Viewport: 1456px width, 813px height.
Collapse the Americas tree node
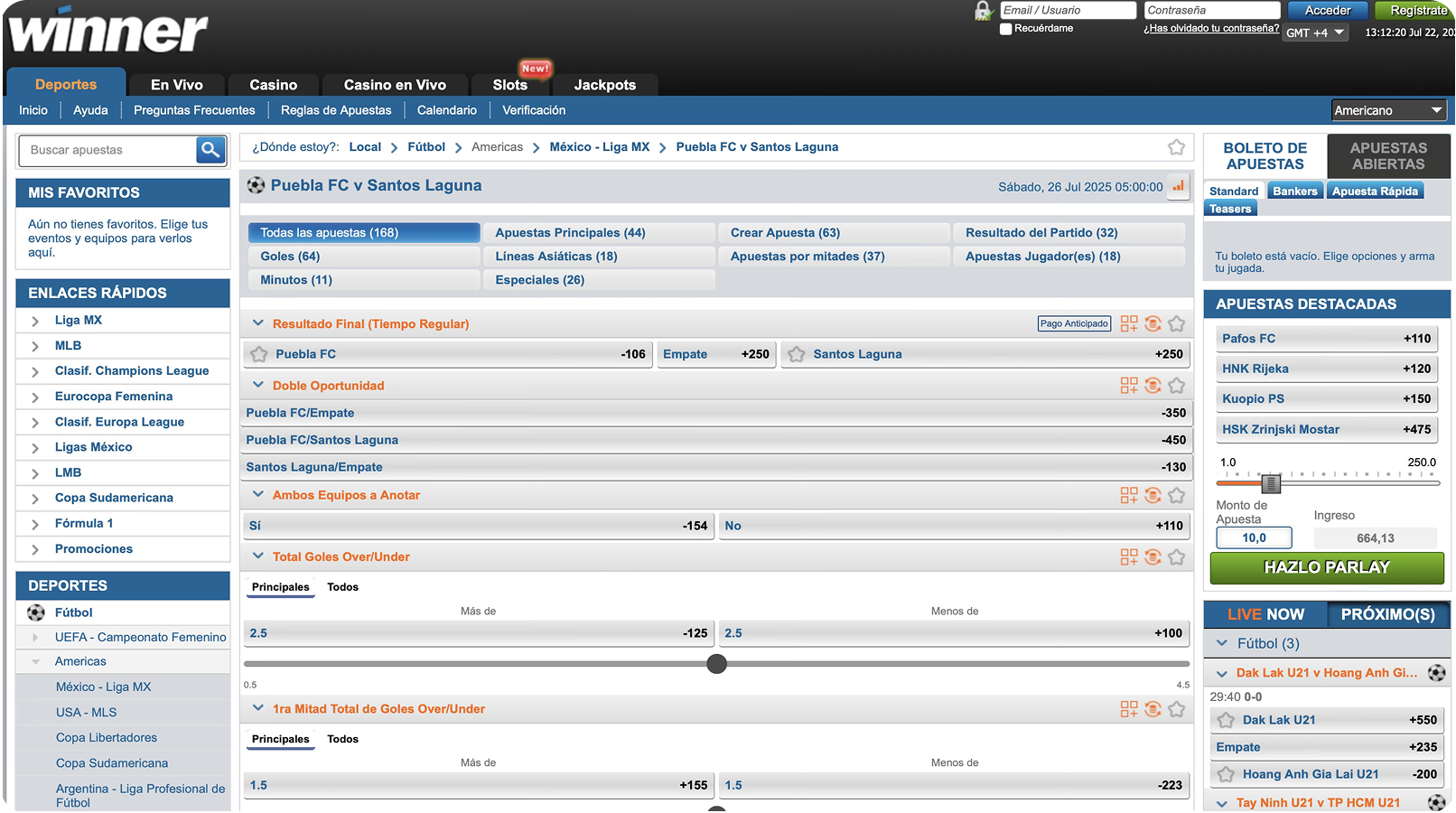(36, 662)
